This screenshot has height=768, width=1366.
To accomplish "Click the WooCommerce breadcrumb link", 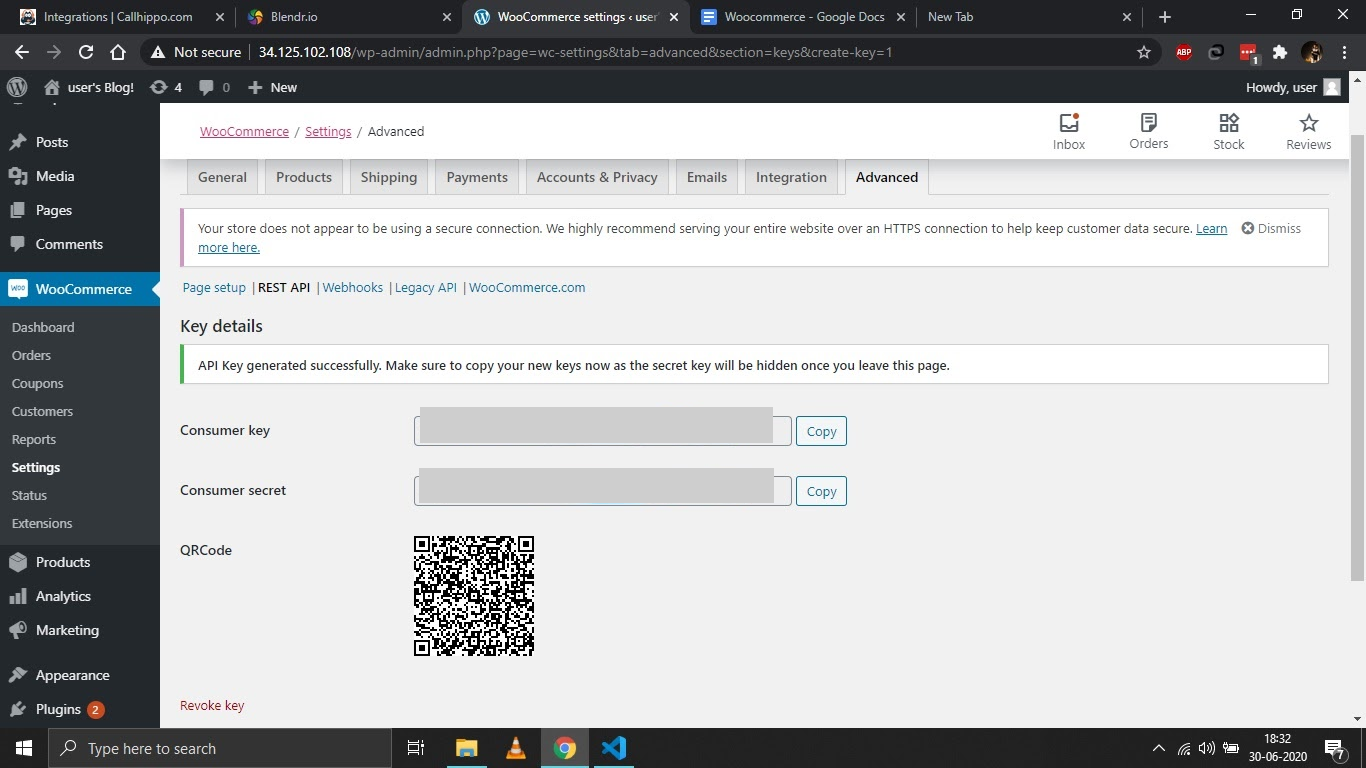I will tap(244, 131).
